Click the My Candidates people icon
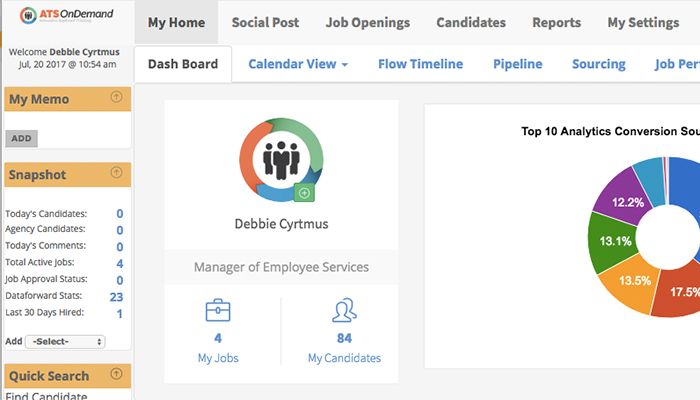 (344, 310)
